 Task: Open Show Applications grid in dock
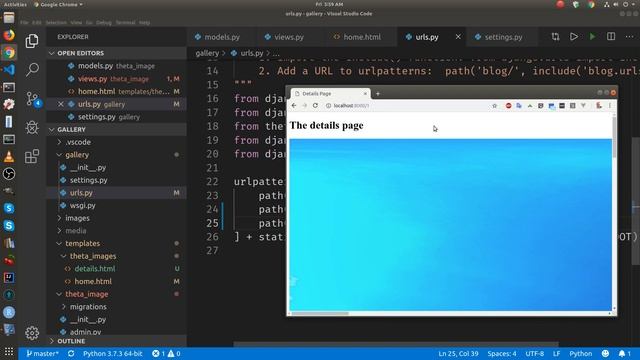click(9, 351)
